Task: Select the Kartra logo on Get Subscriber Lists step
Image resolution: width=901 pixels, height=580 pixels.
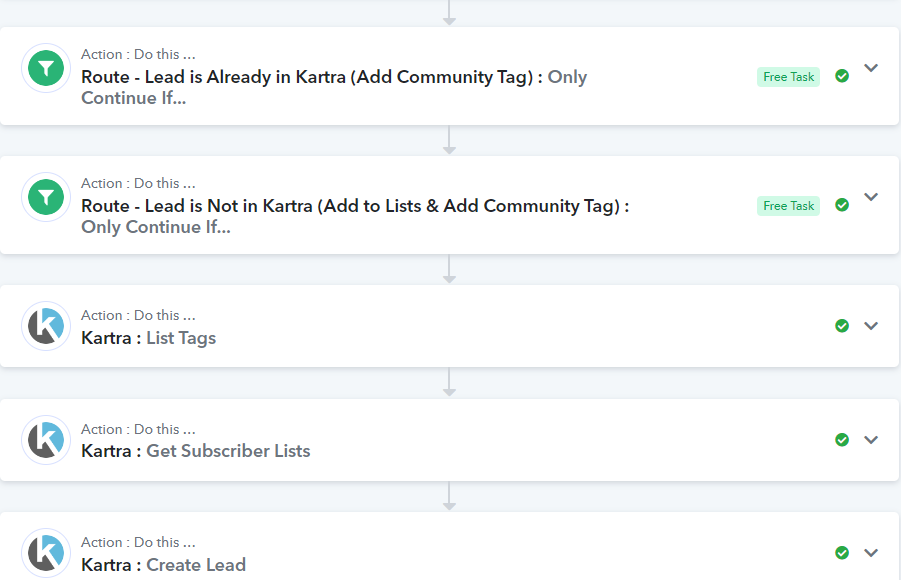Action: [x=46, y=440]
